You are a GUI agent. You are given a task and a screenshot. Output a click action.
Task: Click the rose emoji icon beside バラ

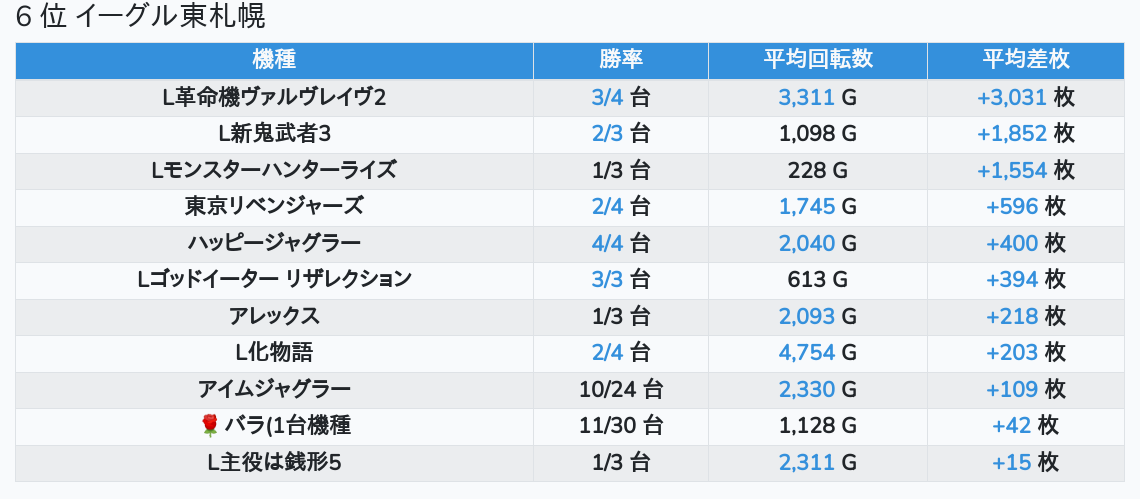click(209, 426)
